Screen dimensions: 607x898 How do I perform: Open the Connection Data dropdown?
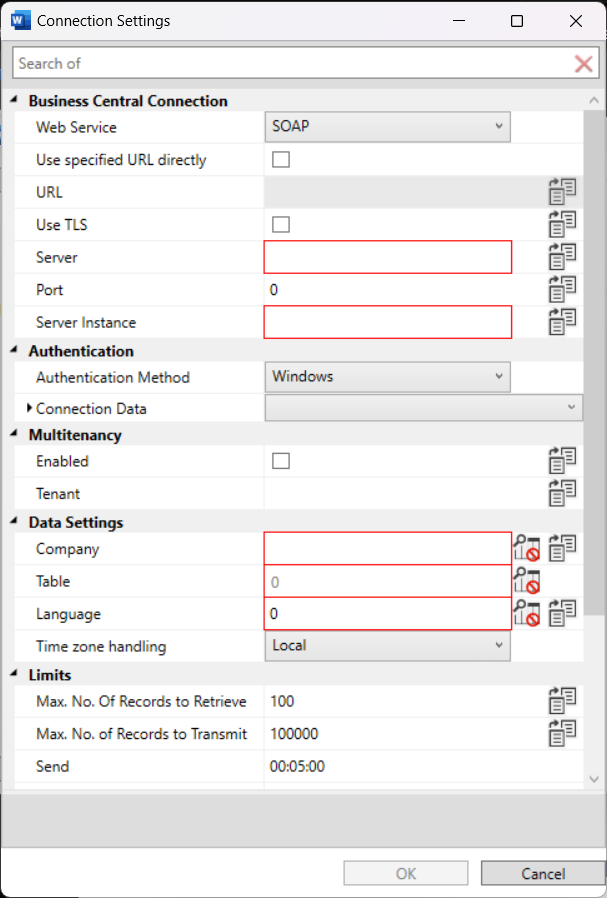[424, 408]
